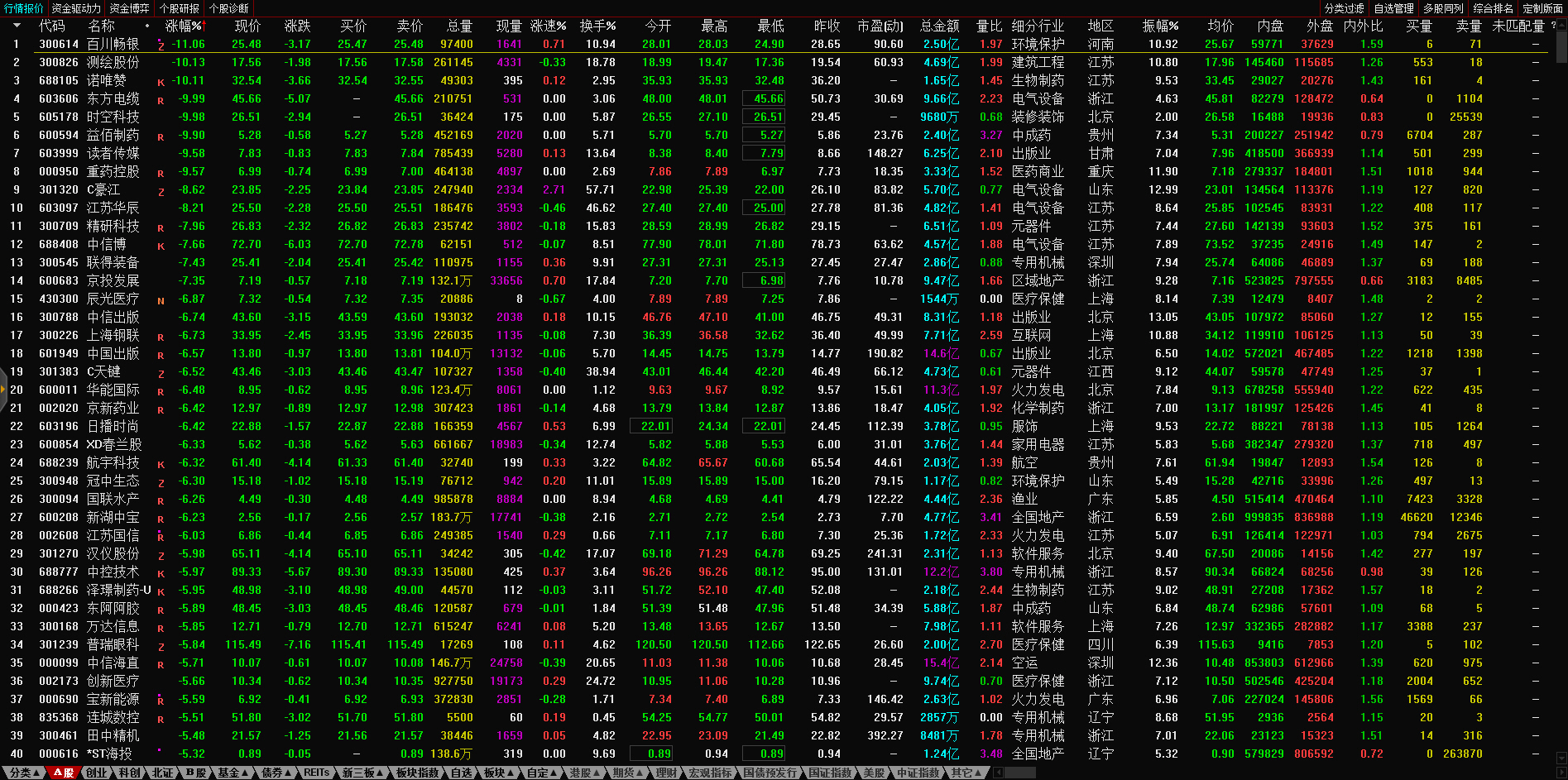Click the R marker icon next to 东方电缆
Screen dimensions: 1568x780
click(x=161, y=100)
